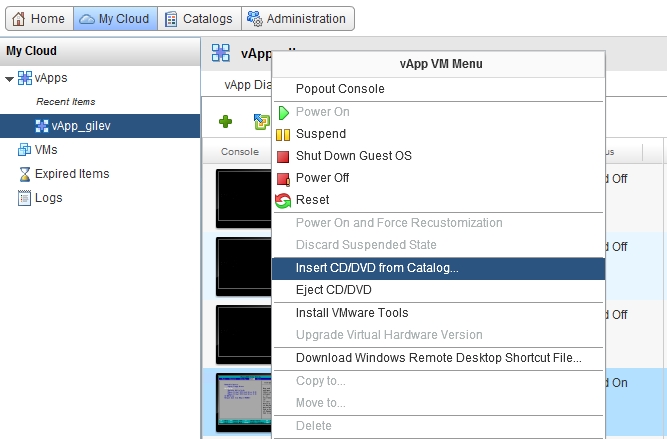Open Logs in the sidebar

[48, 198]
